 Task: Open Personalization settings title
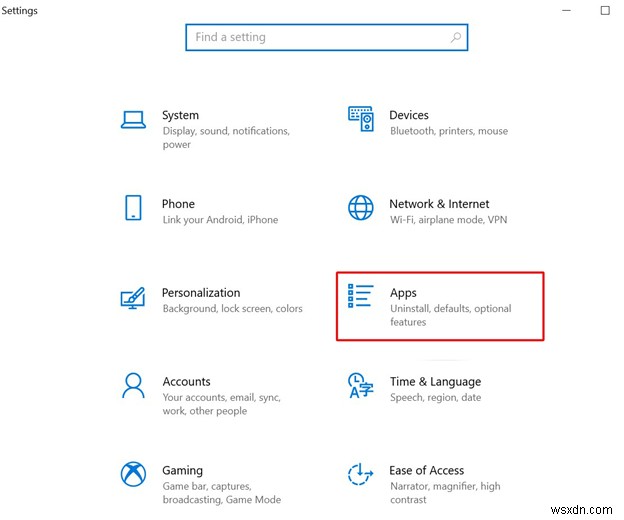pyautogui.click(x=201, y=293)
